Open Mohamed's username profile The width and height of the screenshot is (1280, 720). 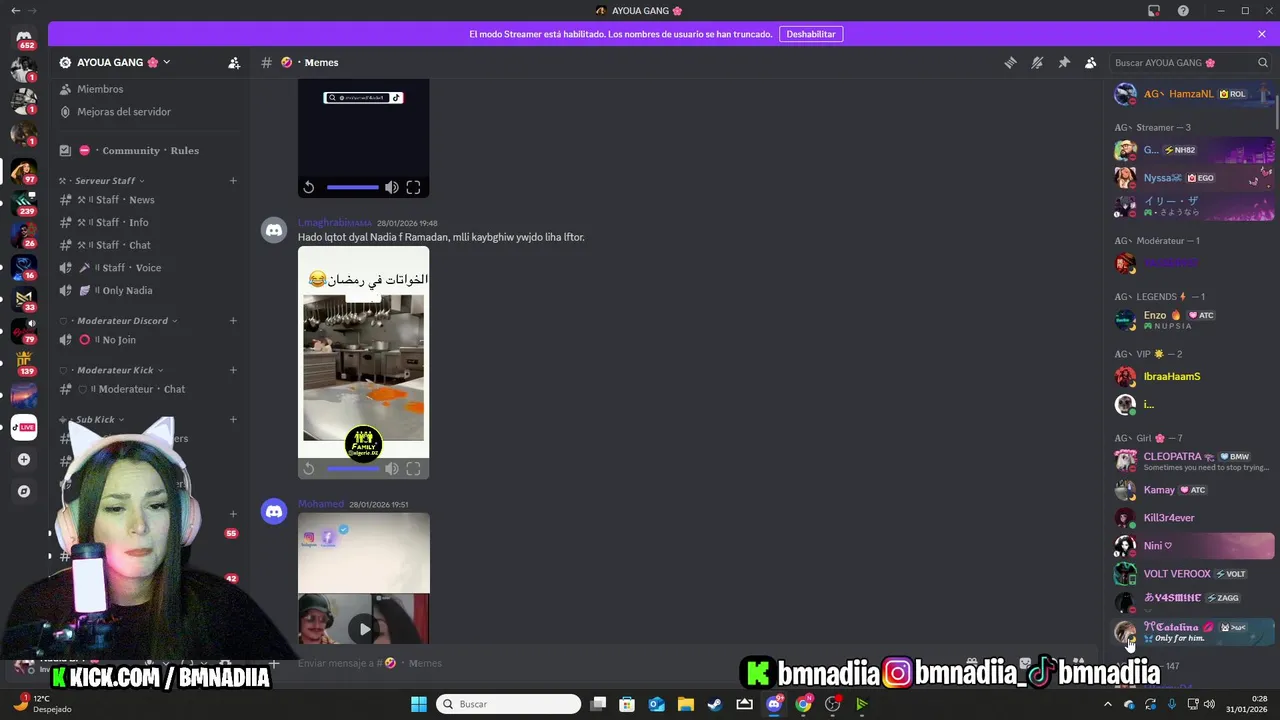click(x=321, y=504)
